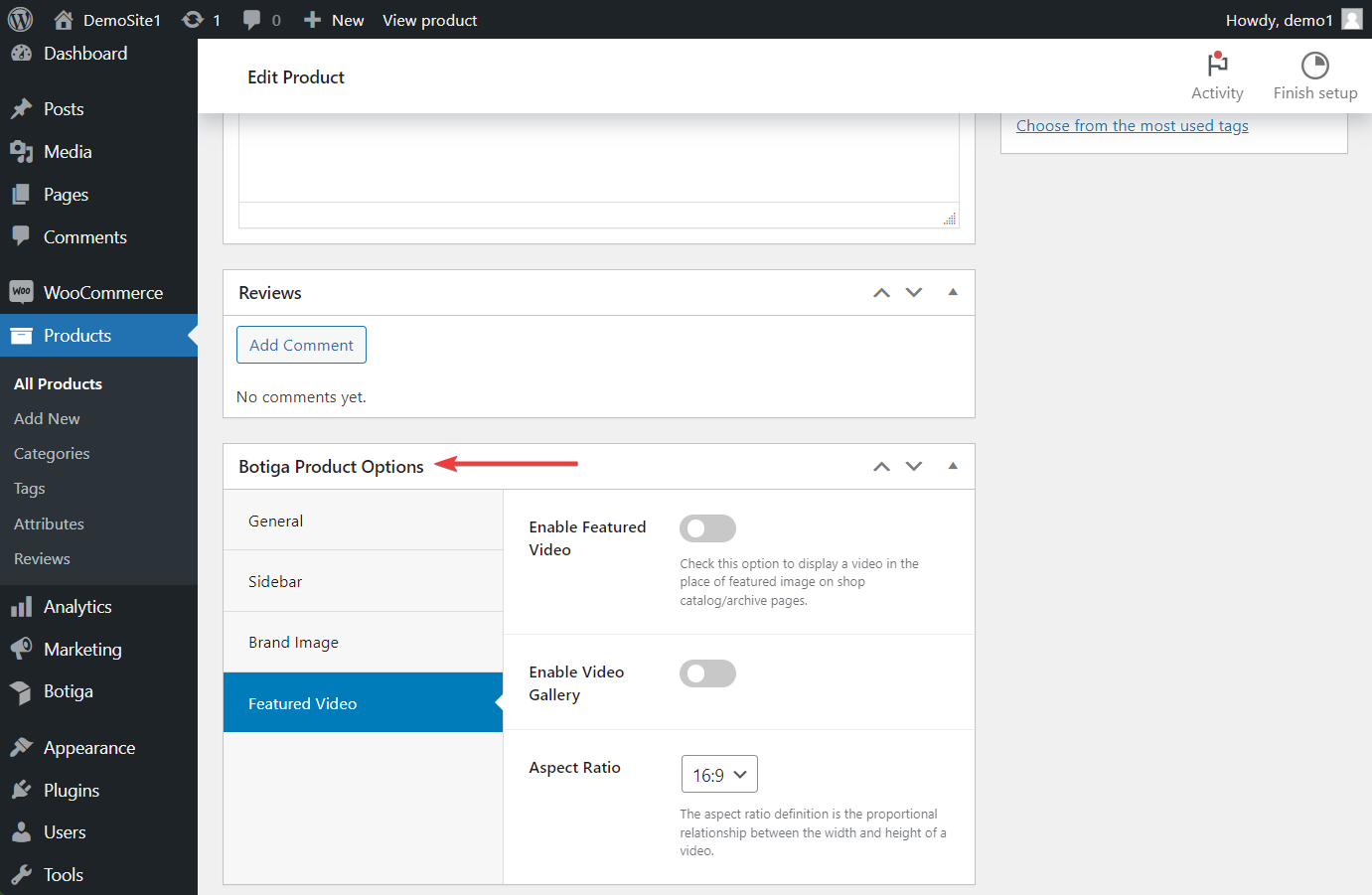1372x895 pixels.
Task: Open the Finish setup progress icon
Action: [1315, 66]
